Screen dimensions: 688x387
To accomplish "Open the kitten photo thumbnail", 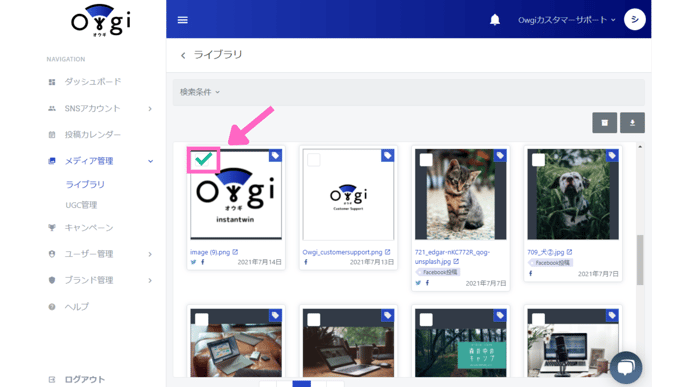I will [x=460, y=194].
